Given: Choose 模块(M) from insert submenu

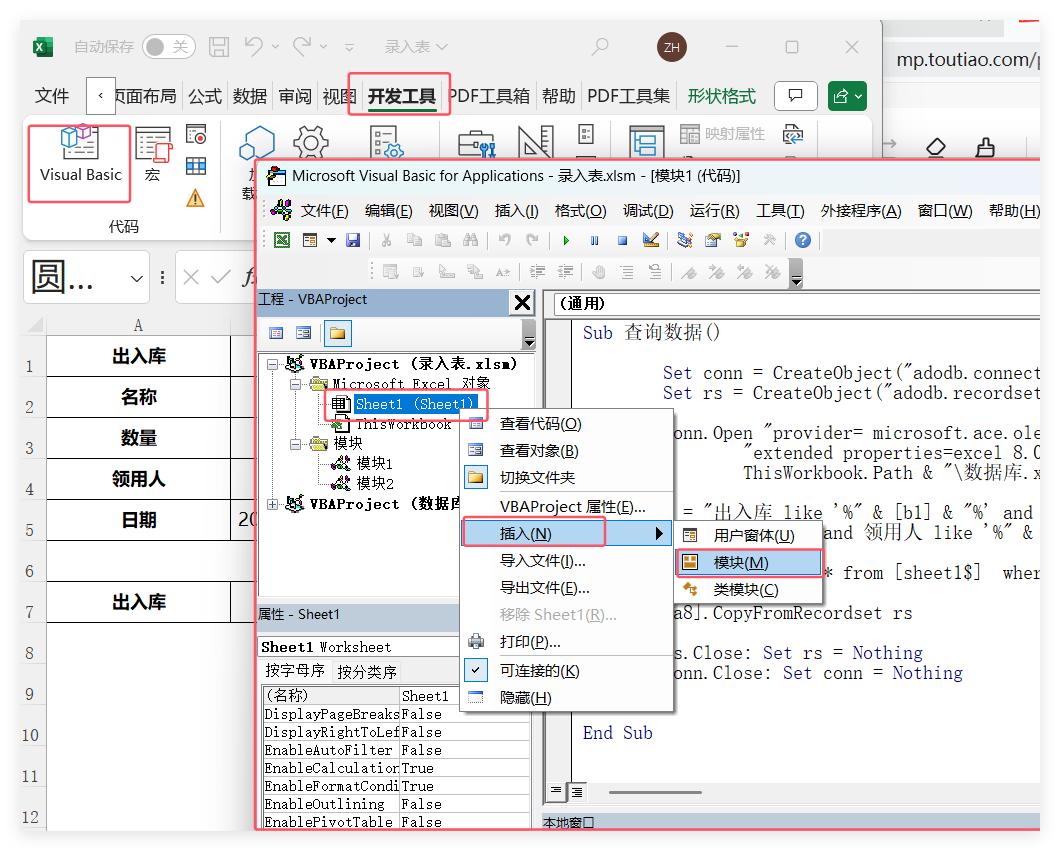Looking at the screenshot, I should 749,563.
